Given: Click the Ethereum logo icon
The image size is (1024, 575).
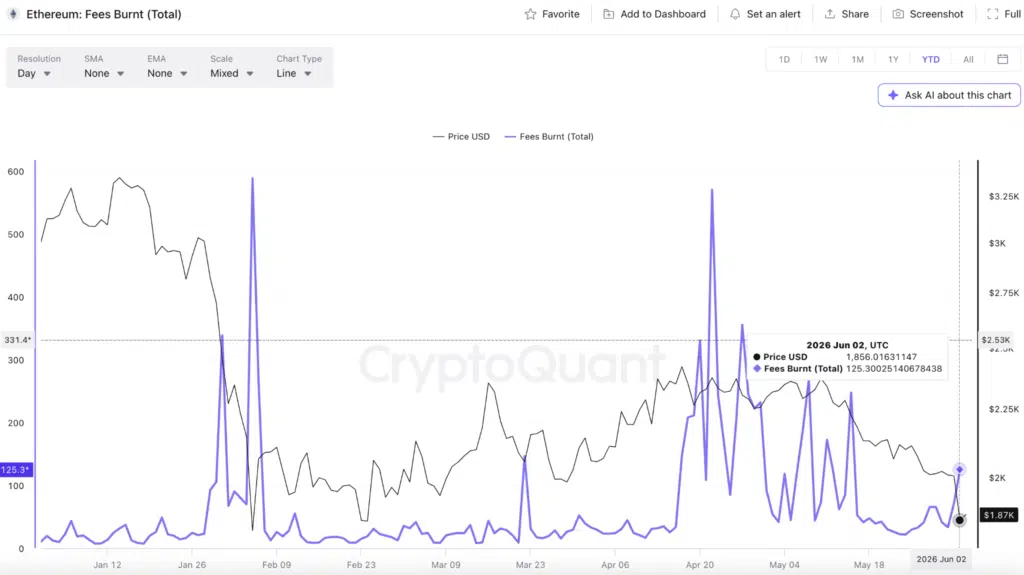Looking at the screenshot, I should (x=13, y=14).
